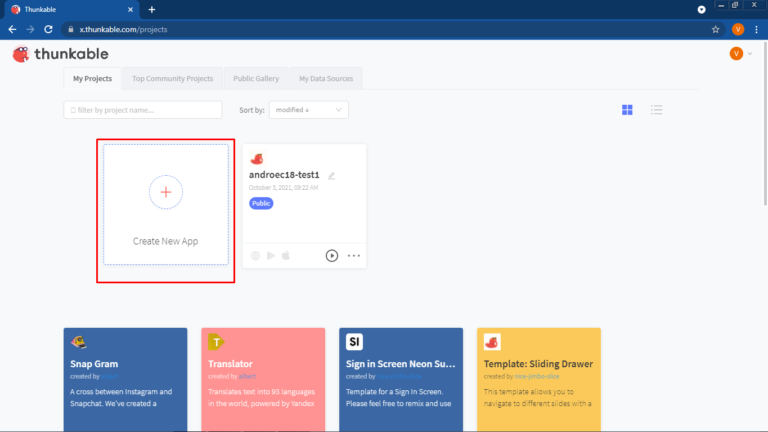Screen dimensions: 768x432
Task: Switch to the My Projects tab
Action: click(93, 78)
